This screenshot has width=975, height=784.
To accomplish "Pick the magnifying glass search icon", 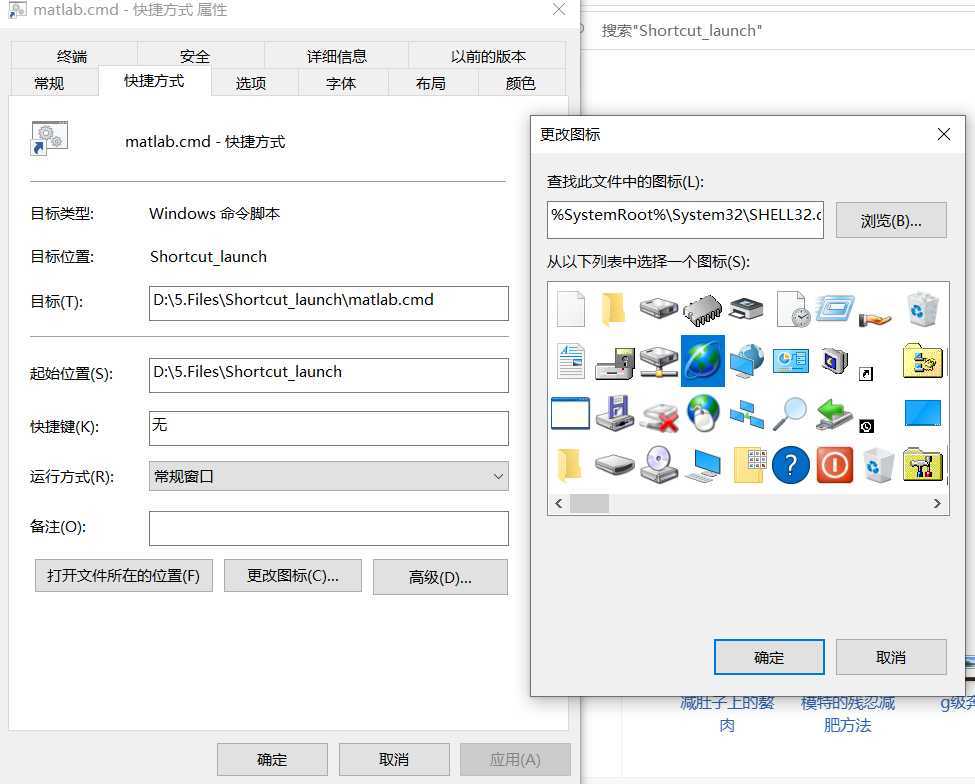I will (790, 413).
